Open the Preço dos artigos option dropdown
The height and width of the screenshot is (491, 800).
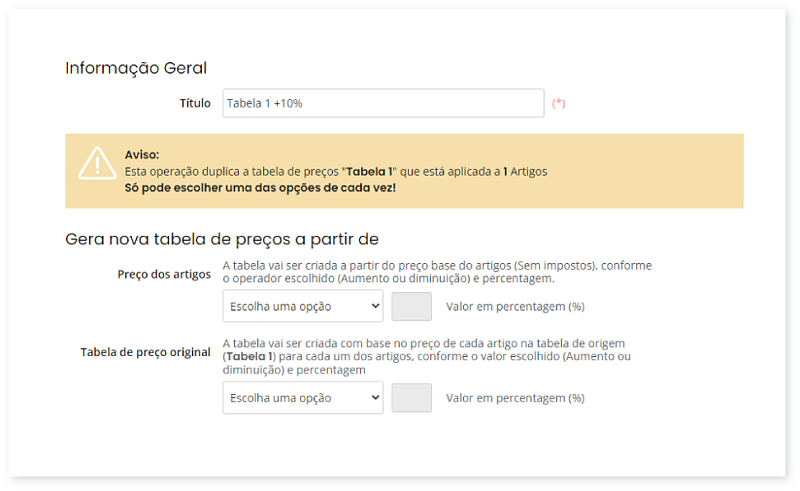302,306
